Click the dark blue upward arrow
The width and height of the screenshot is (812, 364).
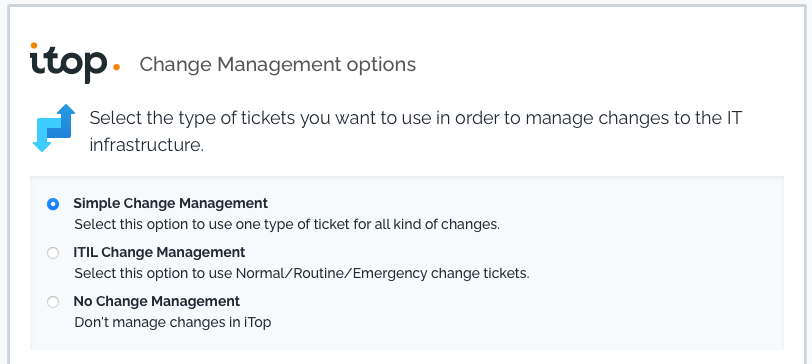coord(62,121)
